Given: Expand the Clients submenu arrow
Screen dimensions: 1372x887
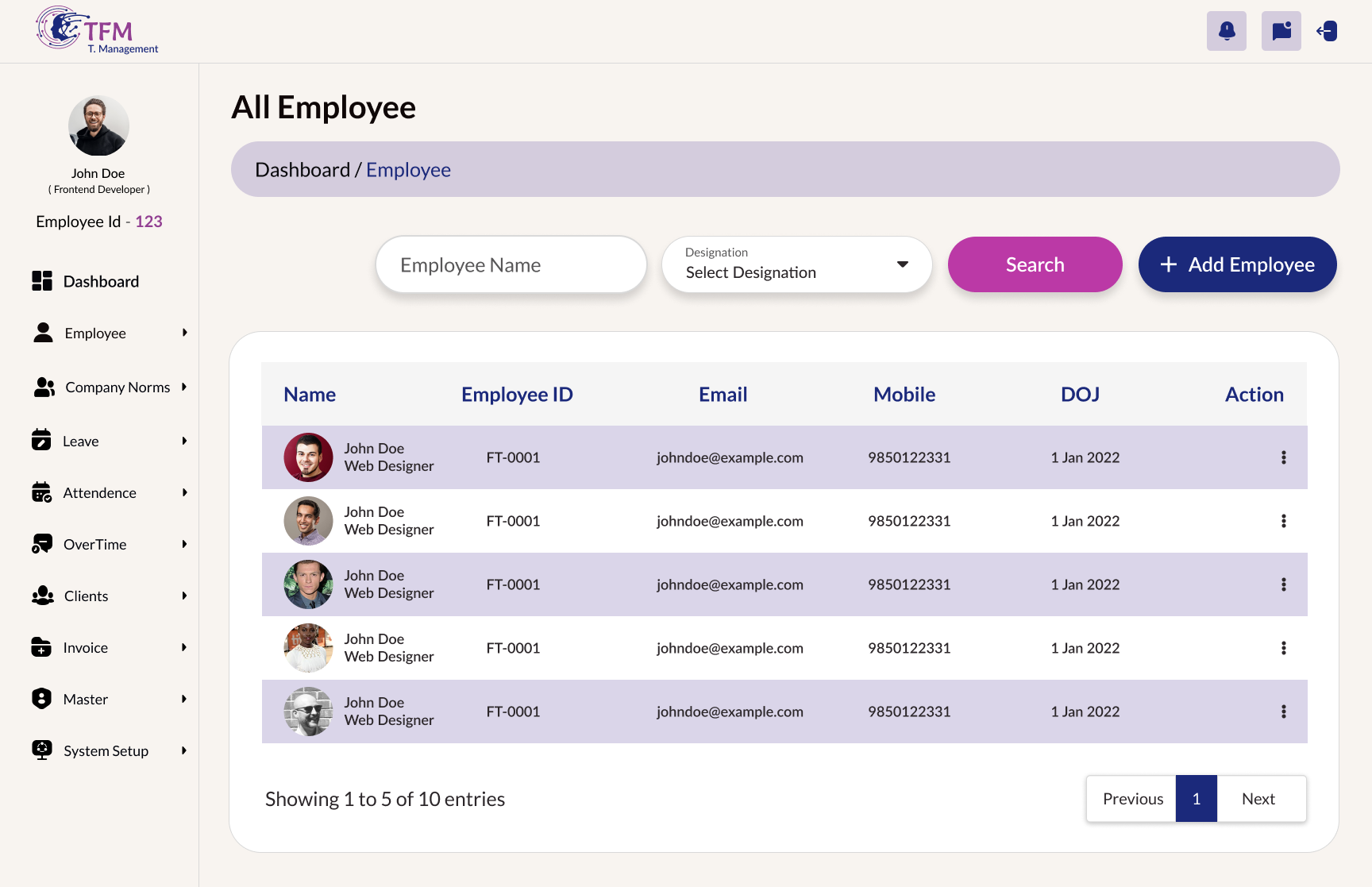Looking at the screenshot, I should tap(184, 596).
